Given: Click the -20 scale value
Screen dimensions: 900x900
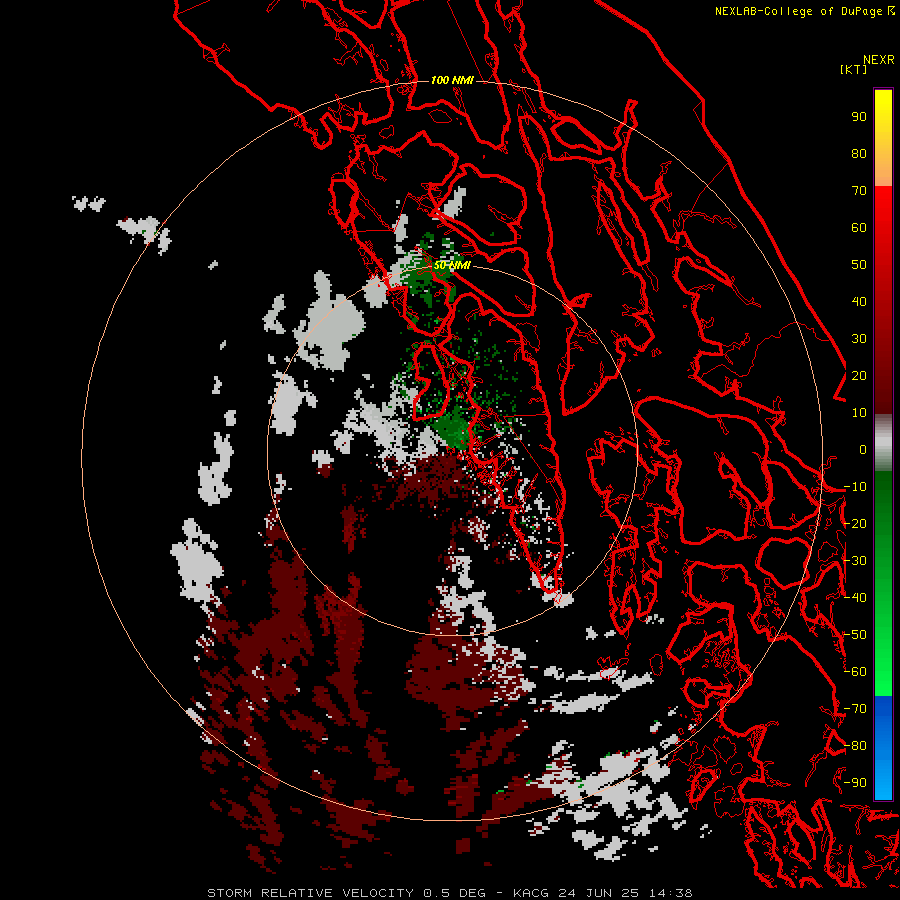Looking at the screenshot, I should coord(855,524).
